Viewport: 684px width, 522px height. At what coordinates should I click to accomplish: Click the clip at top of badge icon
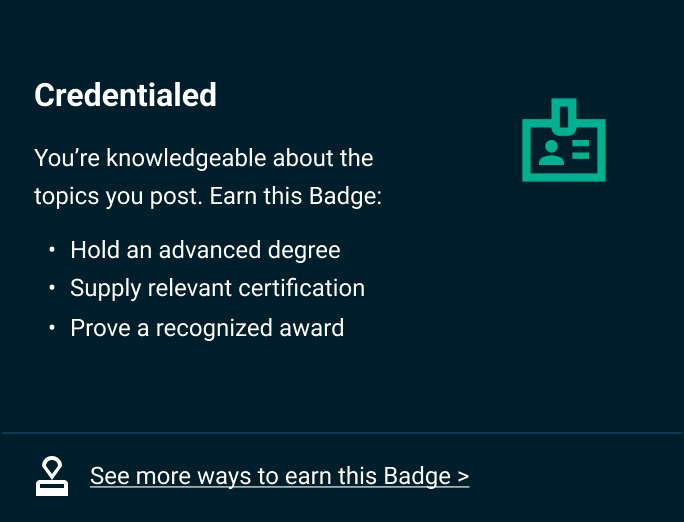pos(565,114)
